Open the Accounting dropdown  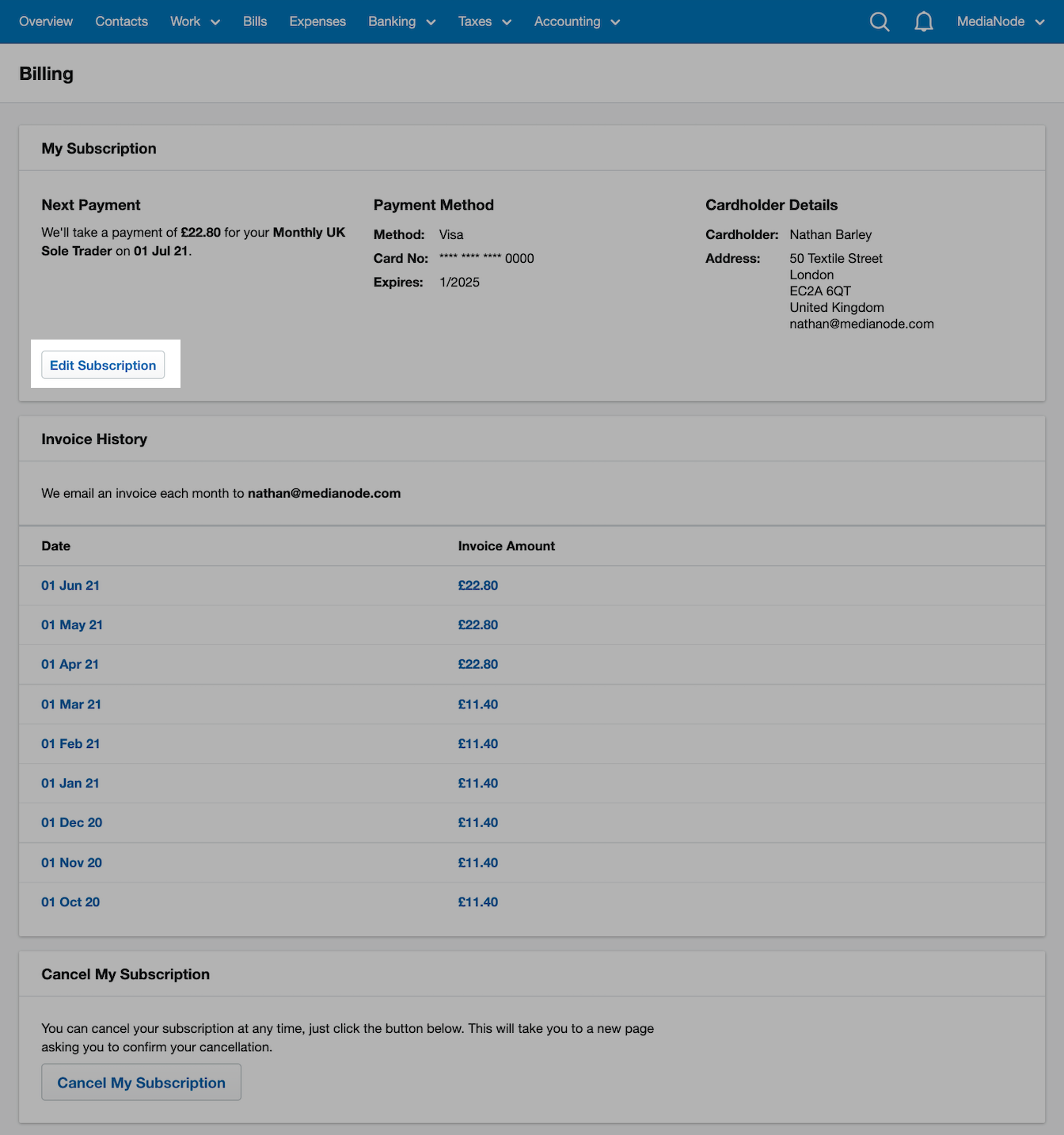[576, 21]
